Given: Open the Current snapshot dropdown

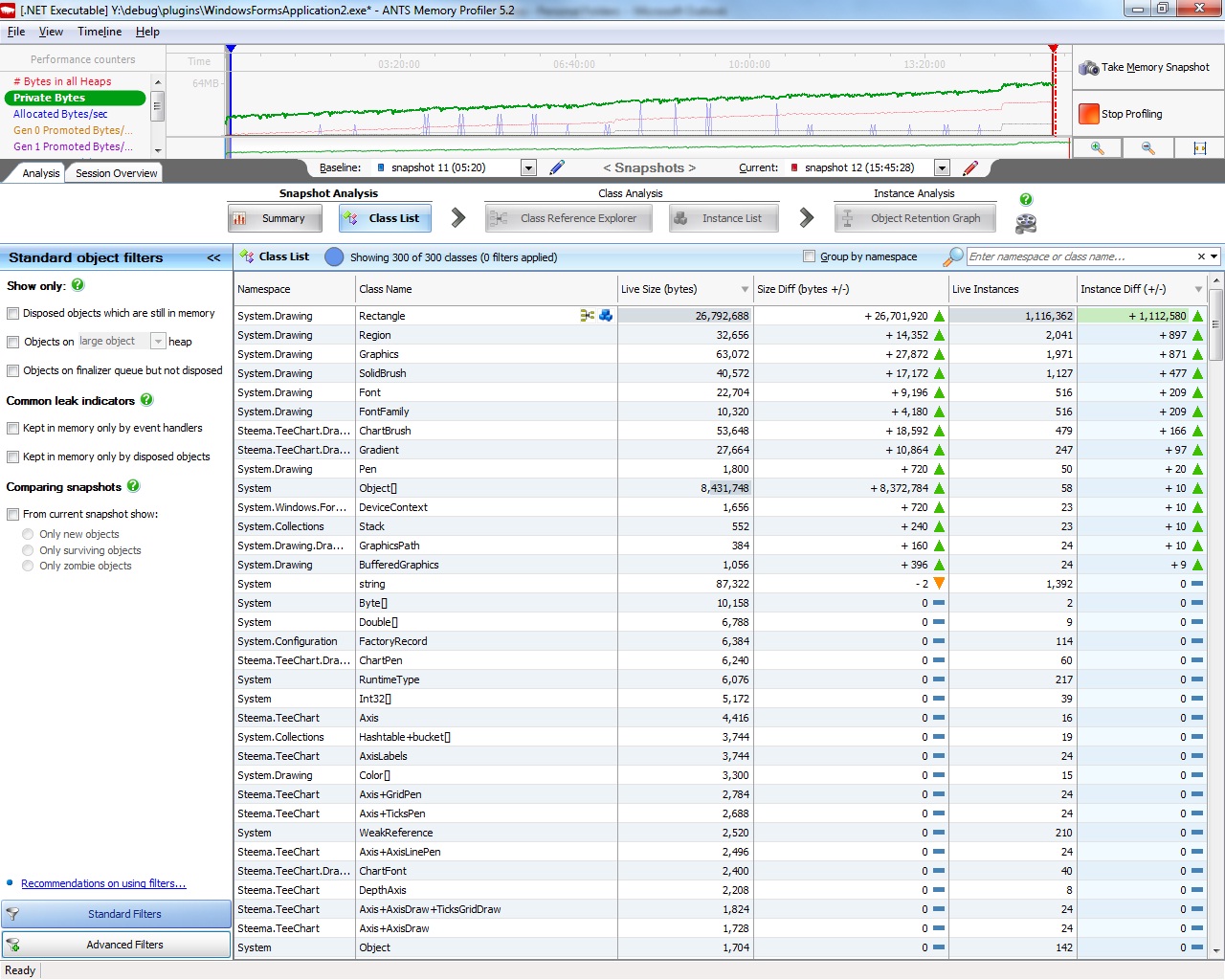Looking at the screenshot, I should coord(942,167).
